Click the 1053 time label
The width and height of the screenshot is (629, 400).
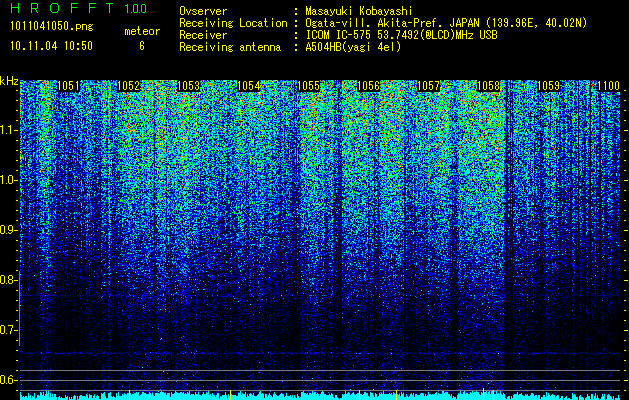pyautogui.click(x=188, y=86)
